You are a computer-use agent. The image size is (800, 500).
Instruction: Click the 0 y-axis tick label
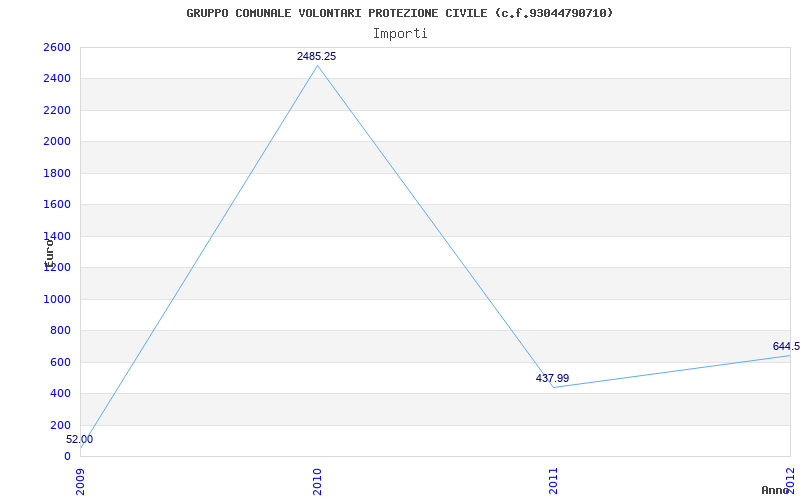click(x=67, y=457)
